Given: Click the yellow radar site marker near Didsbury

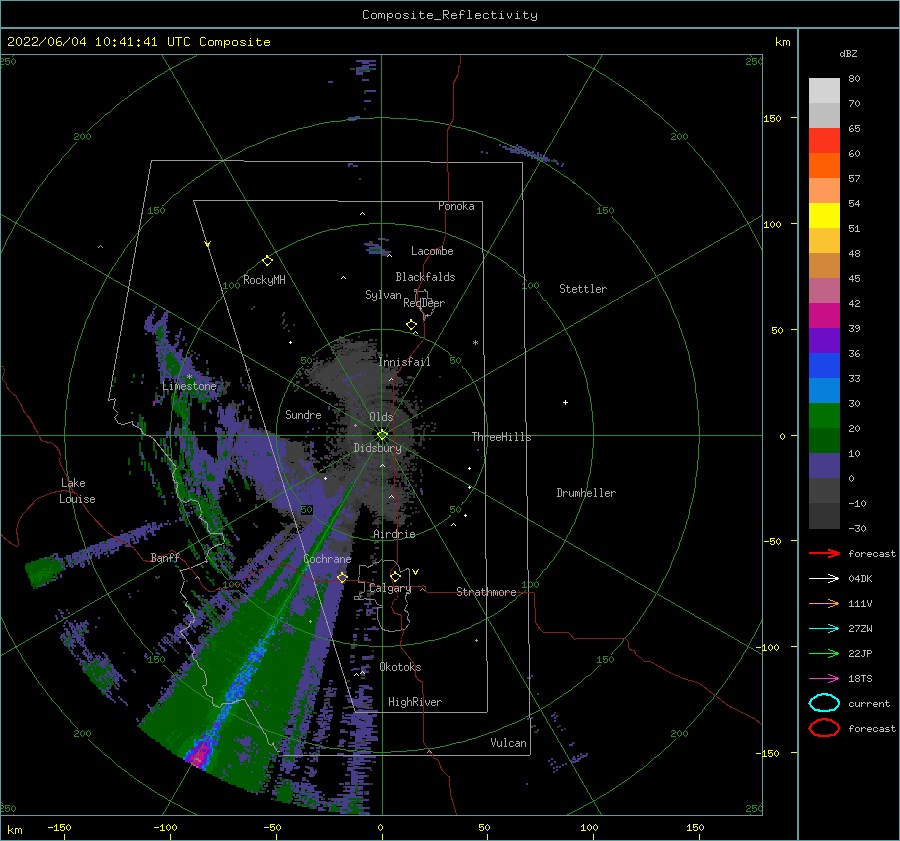Looking at the screenshot, I should click(382, 435).
